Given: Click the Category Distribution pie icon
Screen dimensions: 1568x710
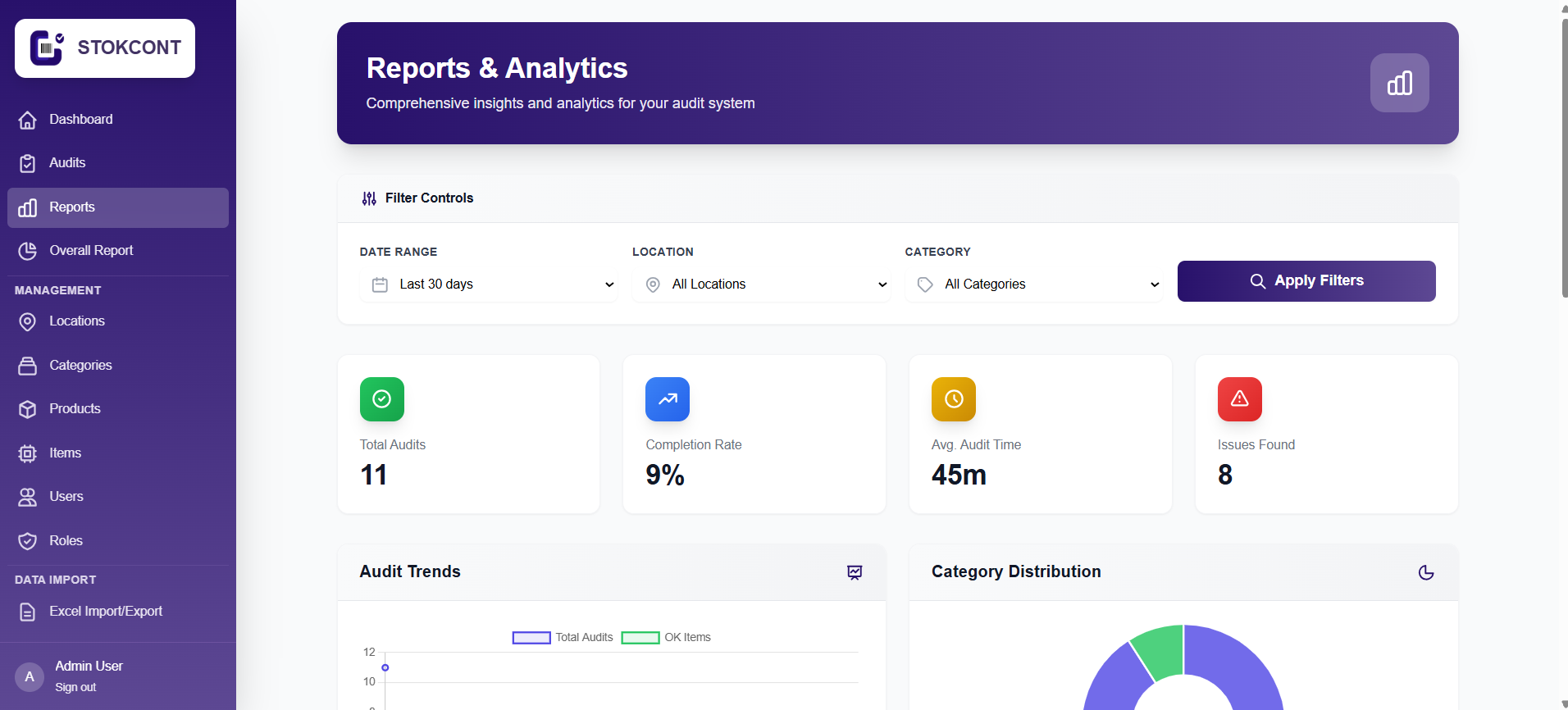Looking at the screenshot, I should coord(1426,572).
